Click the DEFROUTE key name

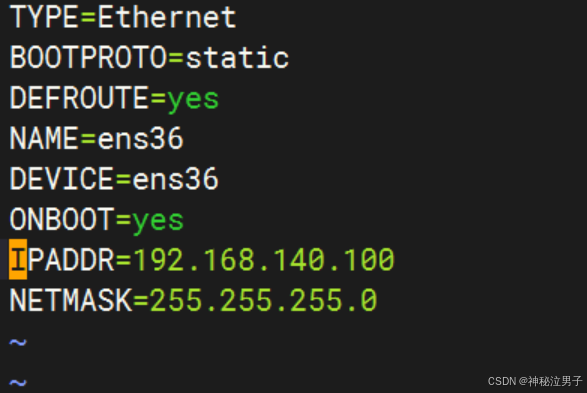coord(79,98)
